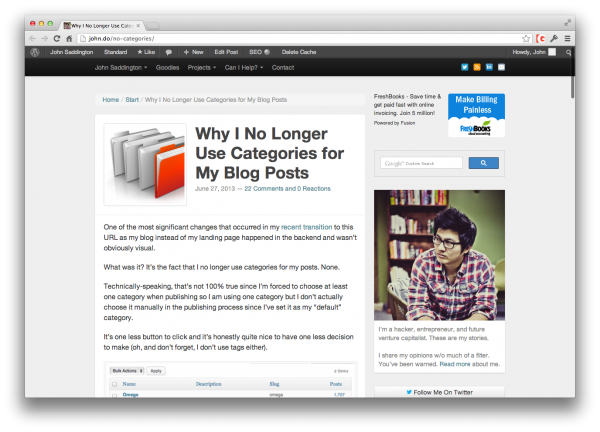Click the Slug column header
600x432 pixels.
tap(274, 384)
